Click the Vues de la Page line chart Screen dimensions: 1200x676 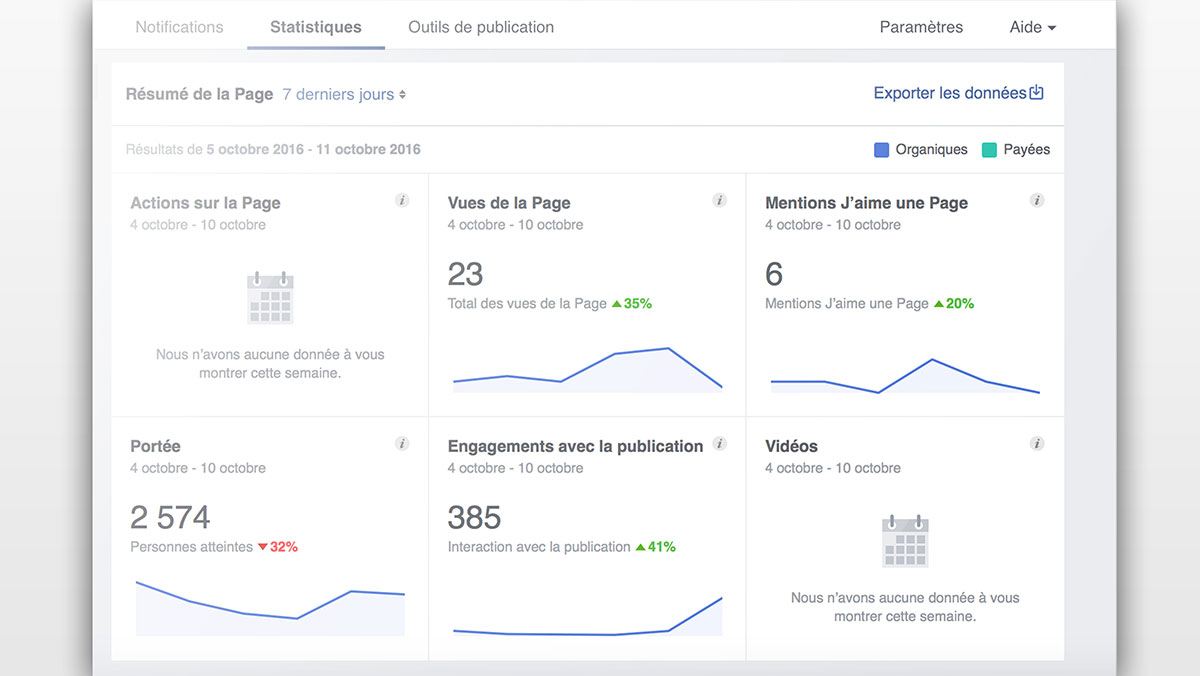(587, 369)
